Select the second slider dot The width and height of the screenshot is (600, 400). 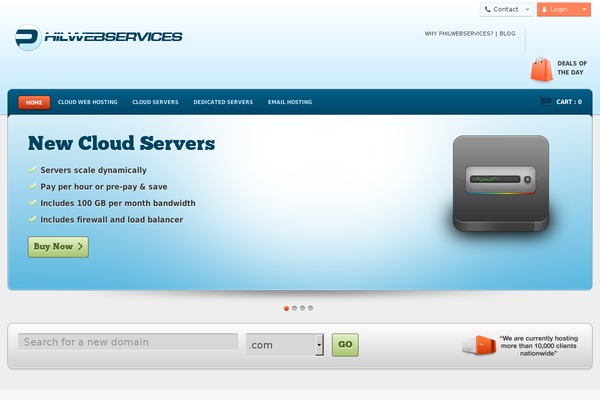pos(294,308)
